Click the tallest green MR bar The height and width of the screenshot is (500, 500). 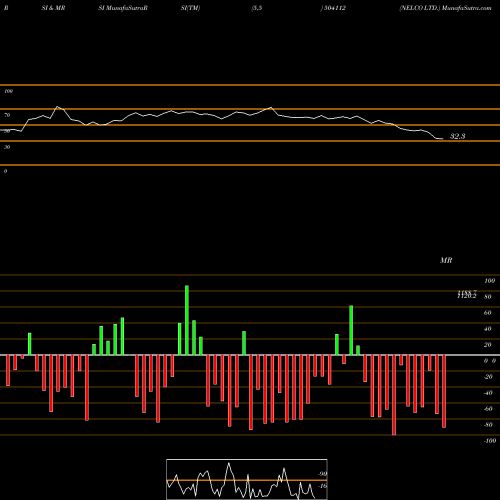pyautogui.click(x=187, y=320)
